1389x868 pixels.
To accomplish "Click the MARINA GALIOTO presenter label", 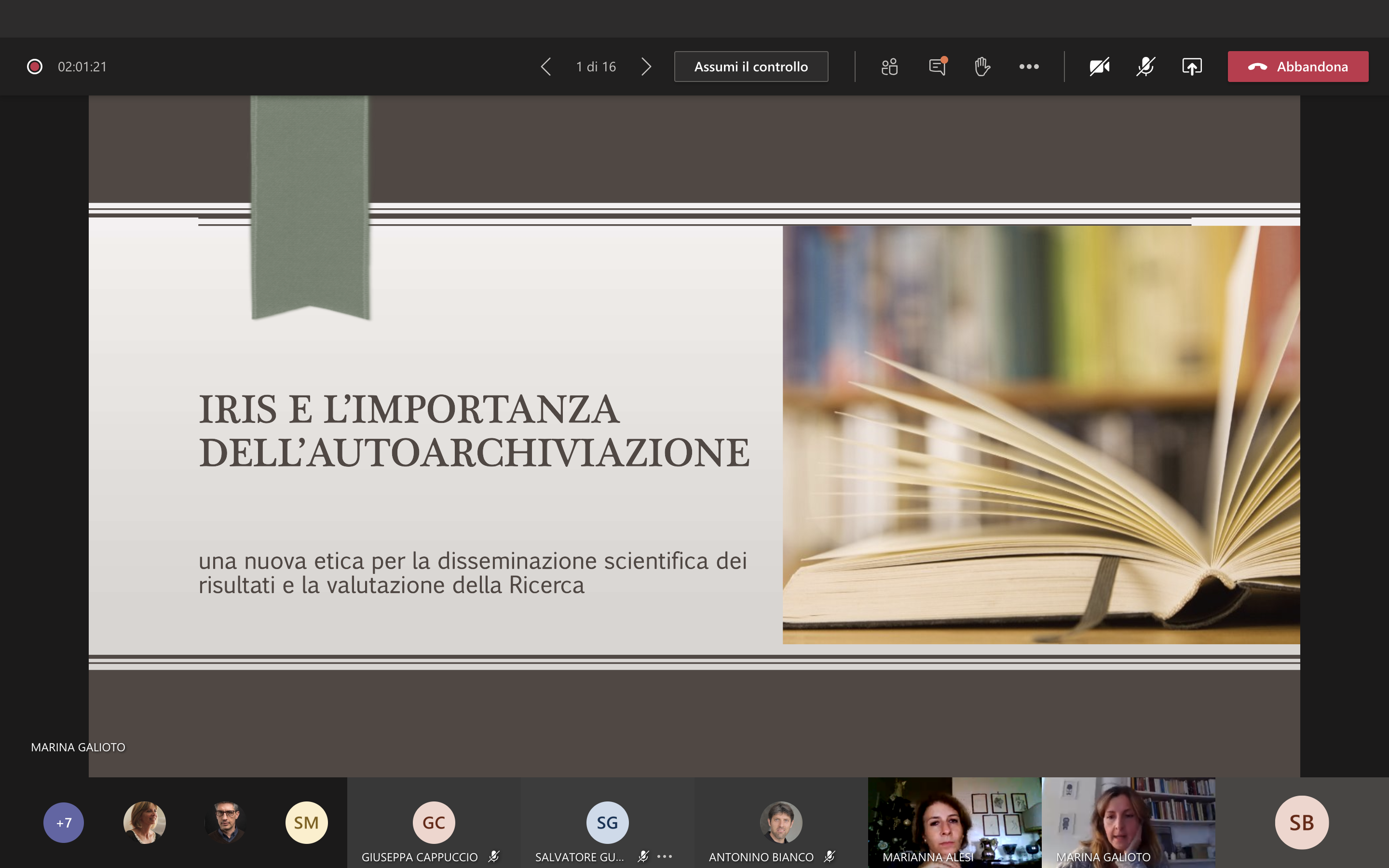I will pos(78,747).
